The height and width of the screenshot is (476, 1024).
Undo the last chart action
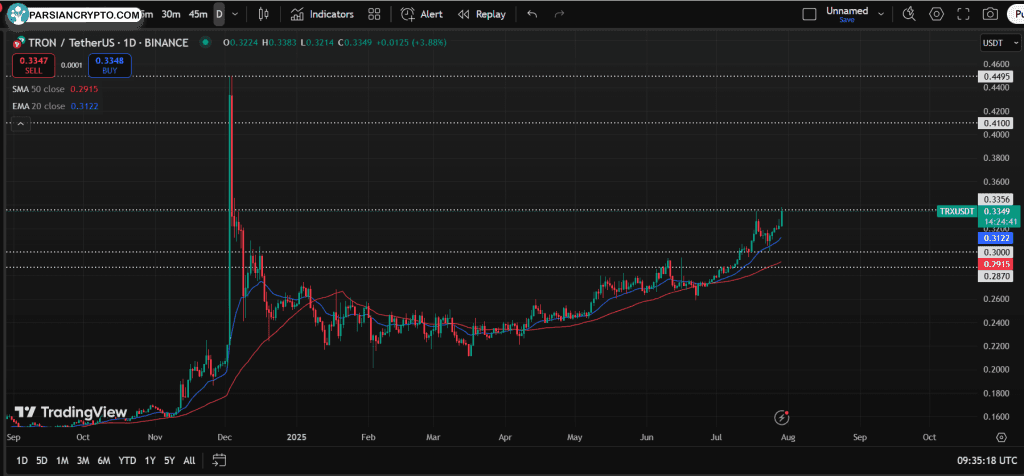(x=532, y=14)
